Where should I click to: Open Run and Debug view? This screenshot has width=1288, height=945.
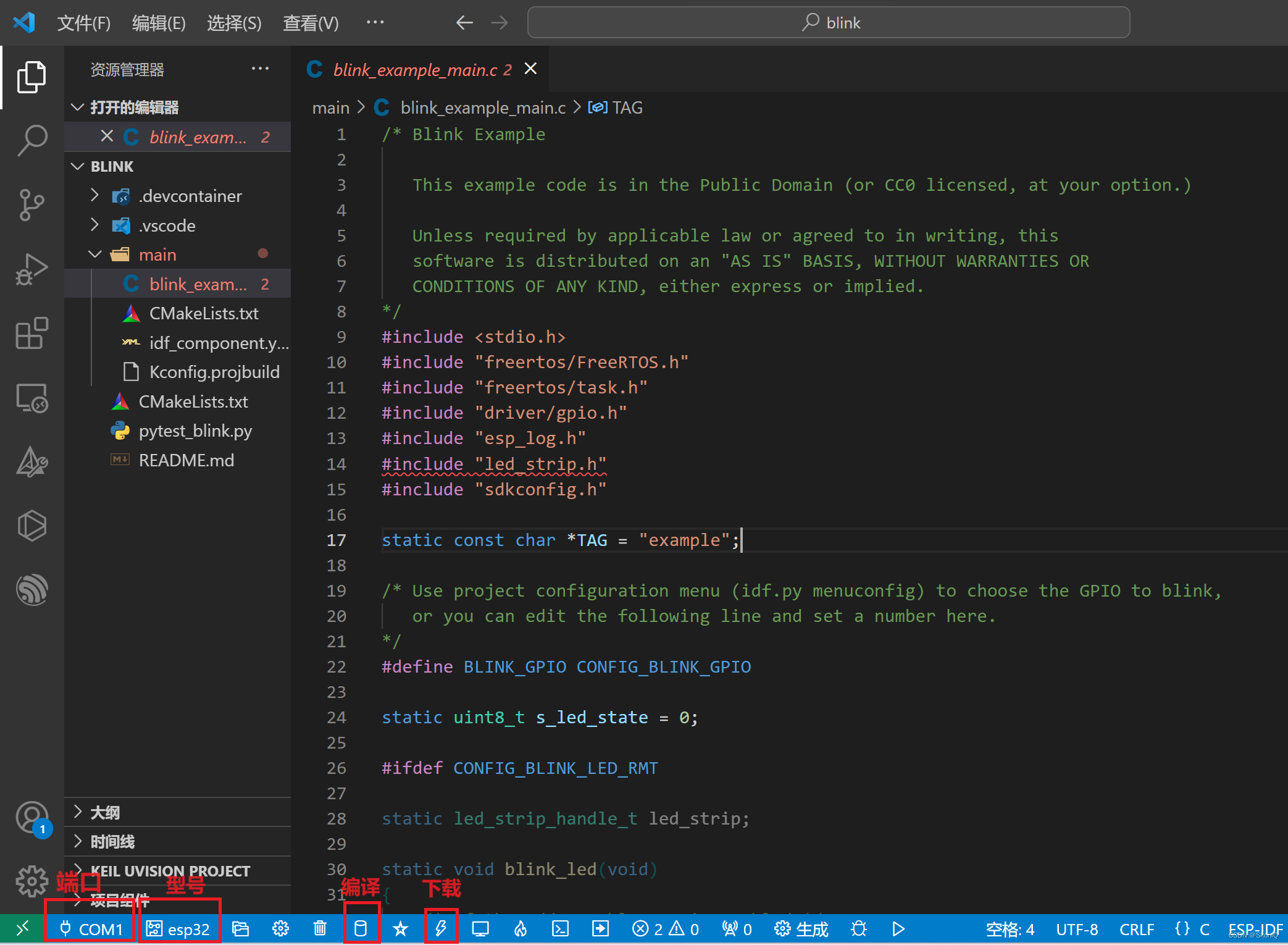pyautogui.click(x=31, y=269)
